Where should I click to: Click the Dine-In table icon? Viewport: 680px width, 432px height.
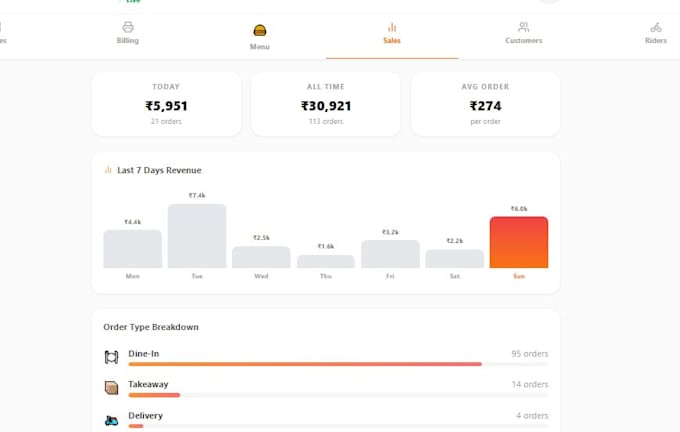(111, 357)
